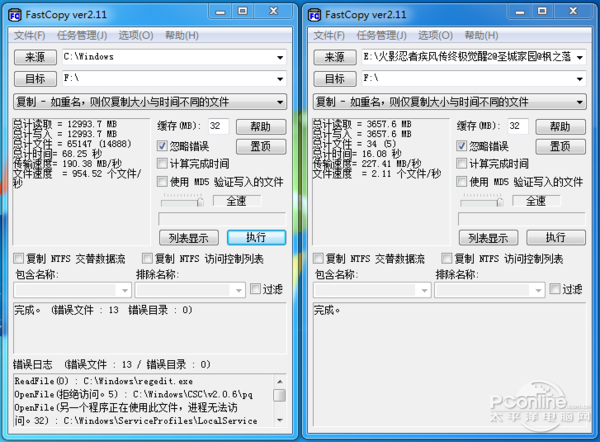Toggle 过滤 checkbox in right window
600x442 pixels.
point(555,289)
